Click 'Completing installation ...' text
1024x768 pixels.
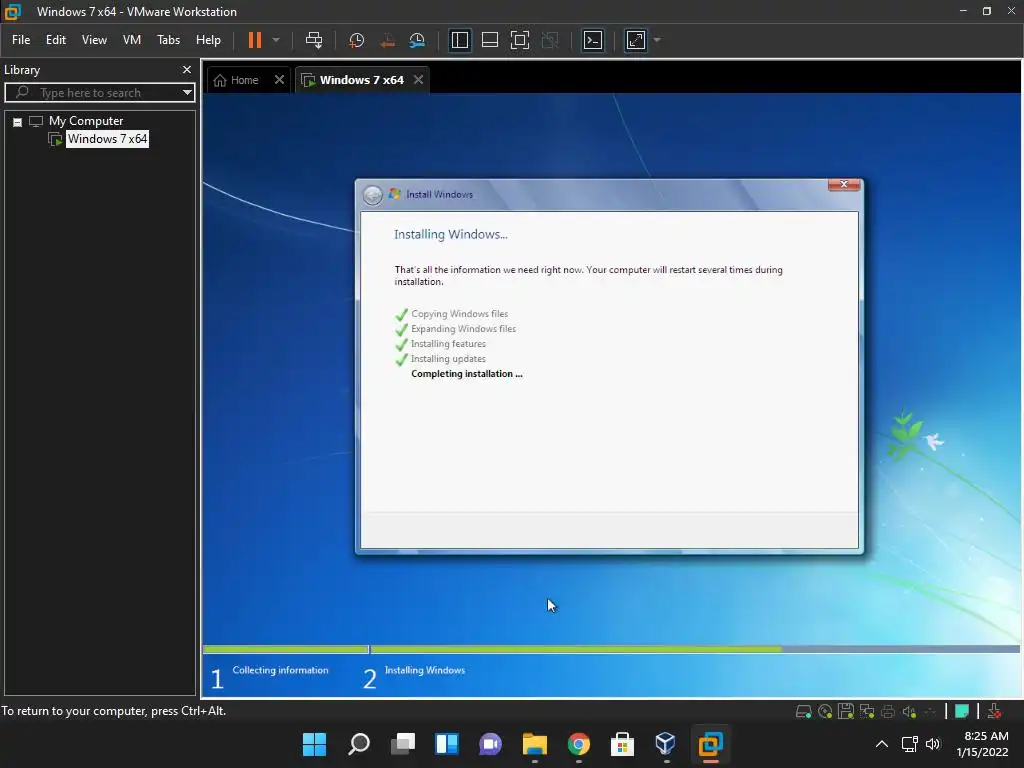pos(467,374)
